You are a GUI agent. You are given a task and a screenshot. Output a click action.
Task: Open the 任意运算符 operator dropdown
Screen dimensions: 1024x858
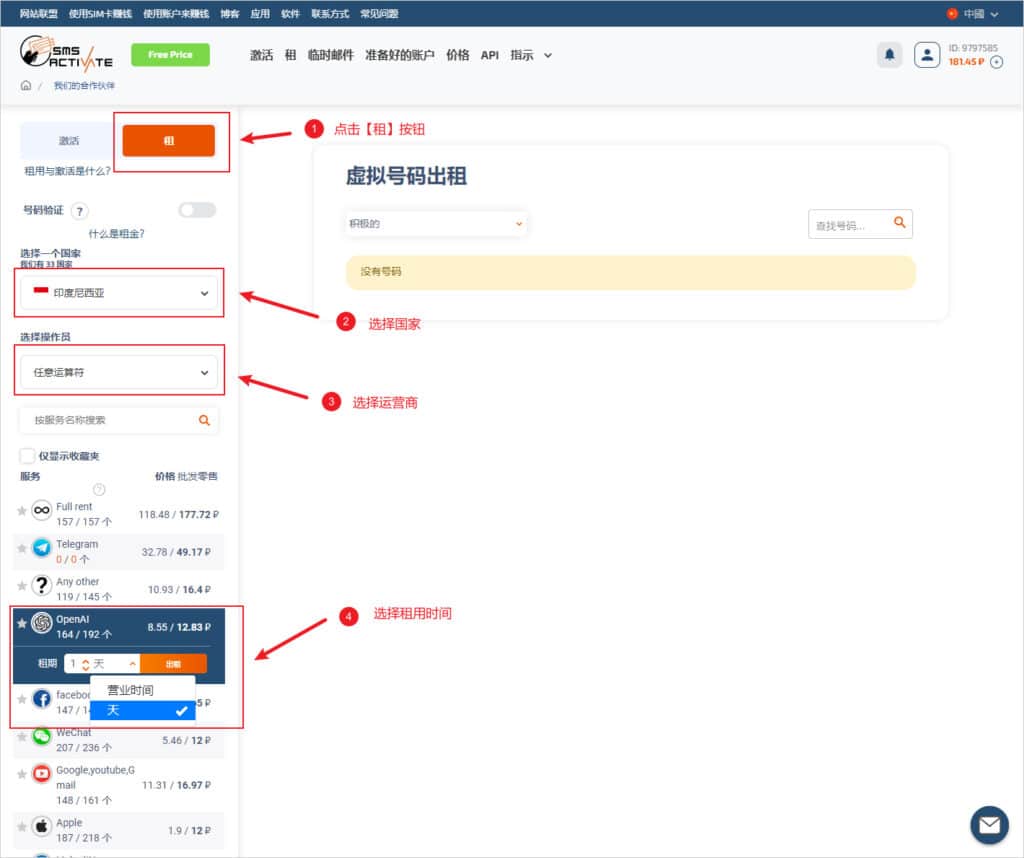[x=119, y=373]
